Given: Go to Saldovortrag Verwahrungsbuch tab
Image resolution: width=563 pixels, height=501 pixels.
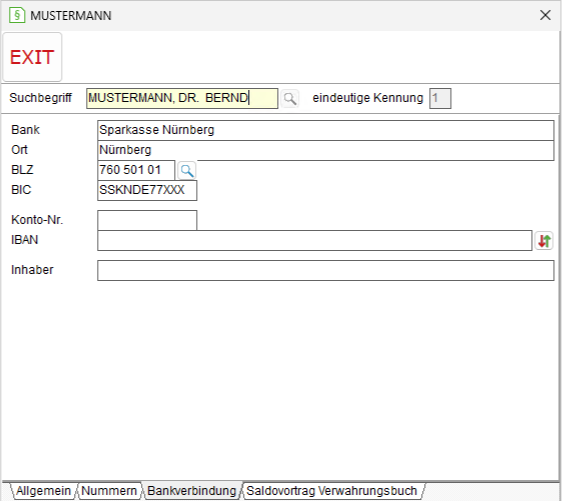Looking at the screenshot, I should pos(332,491).
